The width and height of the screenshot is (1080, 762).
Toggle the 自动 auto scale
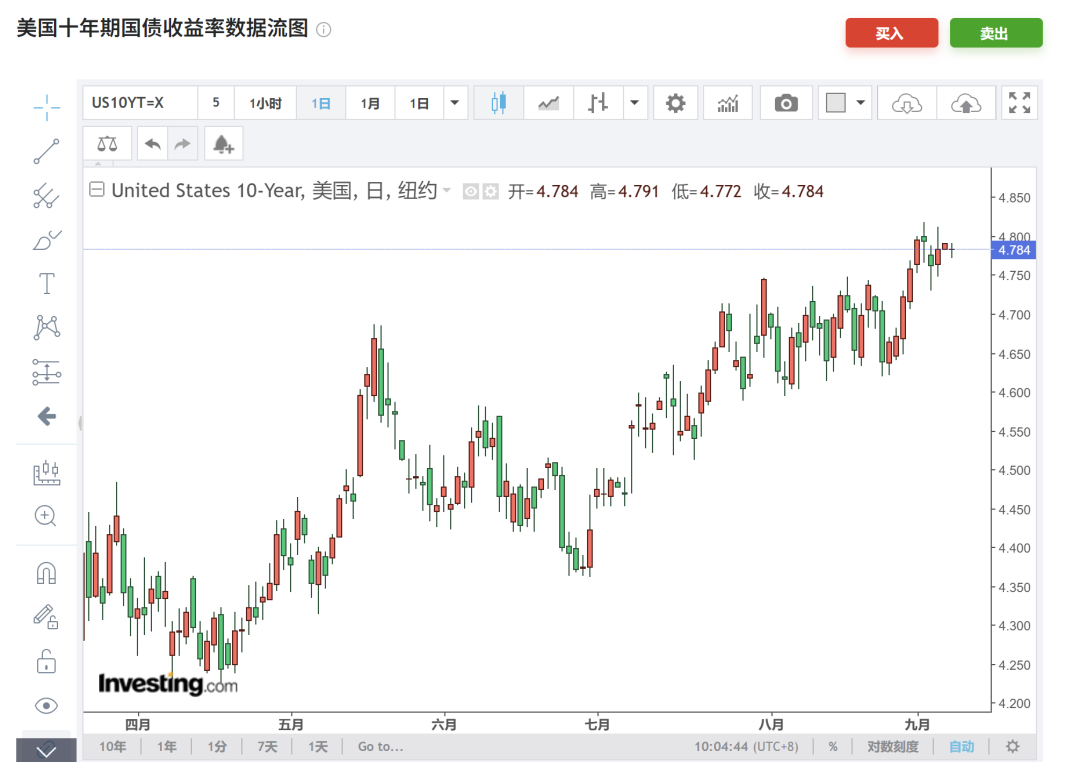(x=962, y=747)
